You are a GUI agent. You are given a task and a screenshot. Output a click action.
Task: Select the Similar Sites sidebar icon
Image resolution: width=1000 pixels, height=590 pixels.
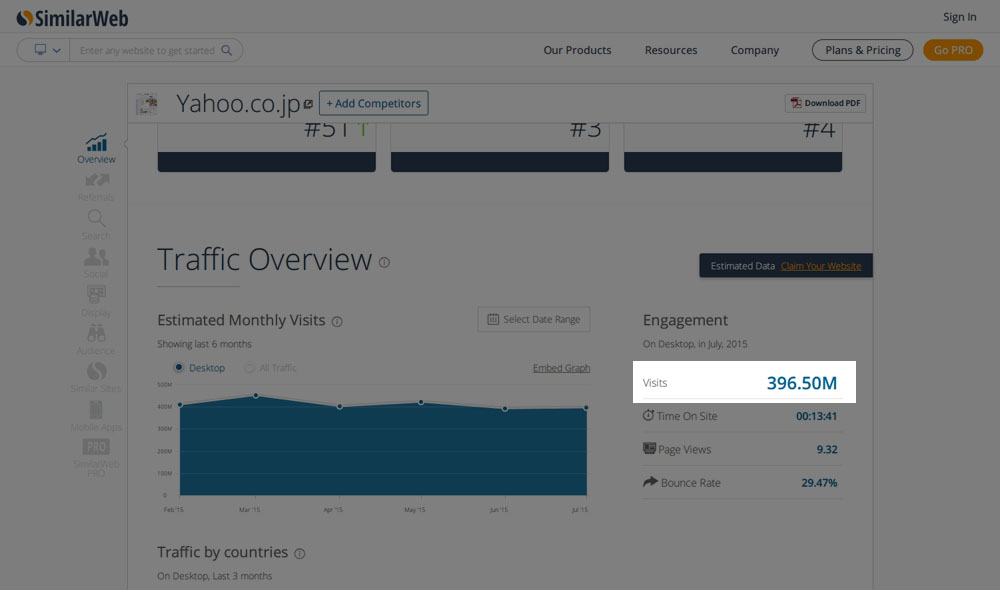[x=96, y=378]
